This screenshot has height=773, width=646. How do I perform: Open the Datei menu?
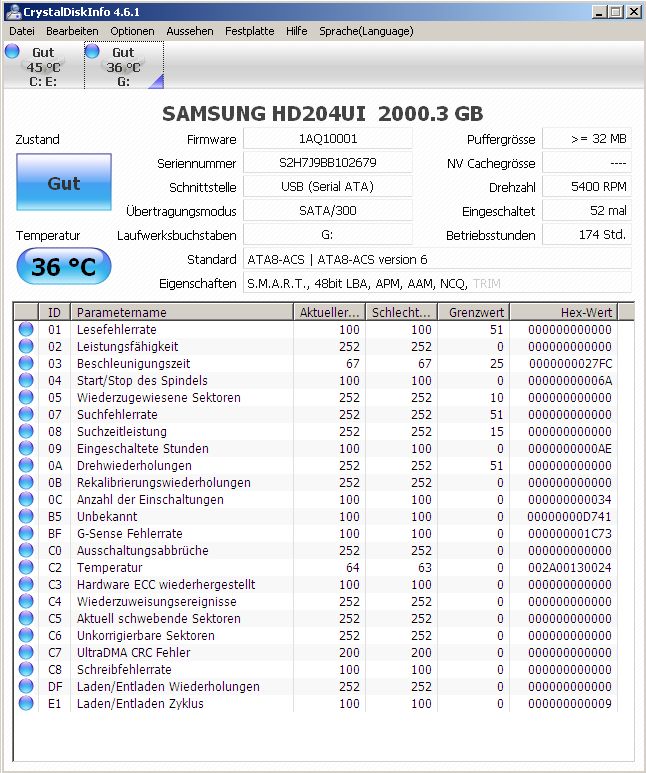click(21, 31)
